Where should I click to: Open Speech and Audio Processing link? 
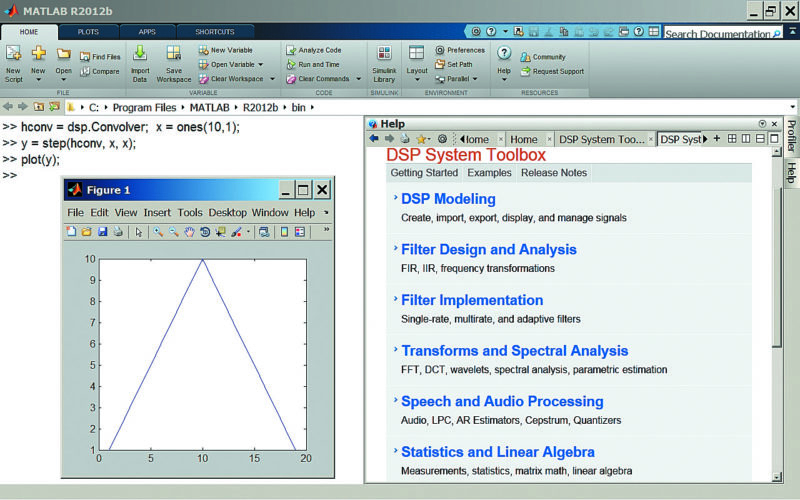point(502,401)
